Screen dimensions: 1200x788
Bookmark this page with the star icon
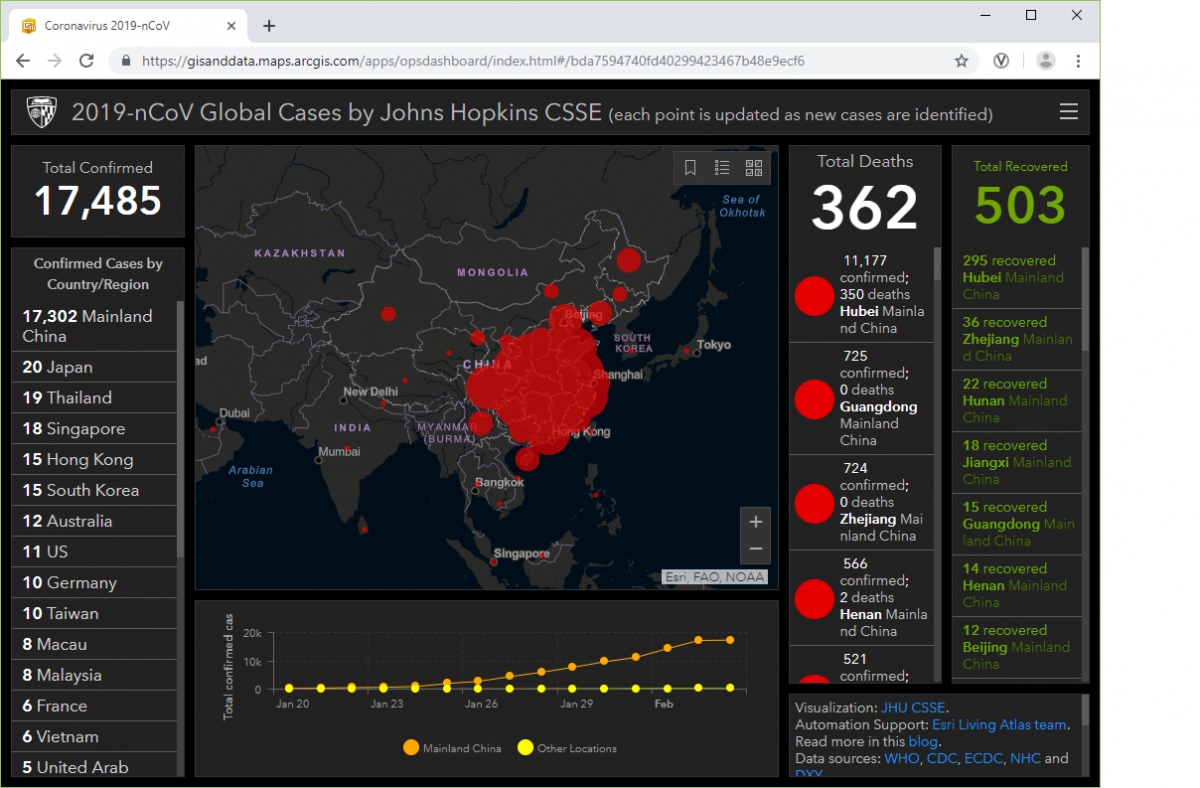click(961, 61)
